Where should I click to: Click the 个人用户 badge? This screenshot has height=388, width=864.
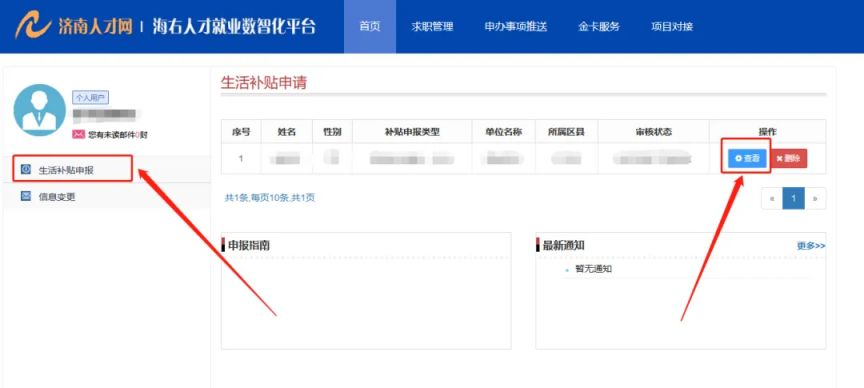point(90,98)
